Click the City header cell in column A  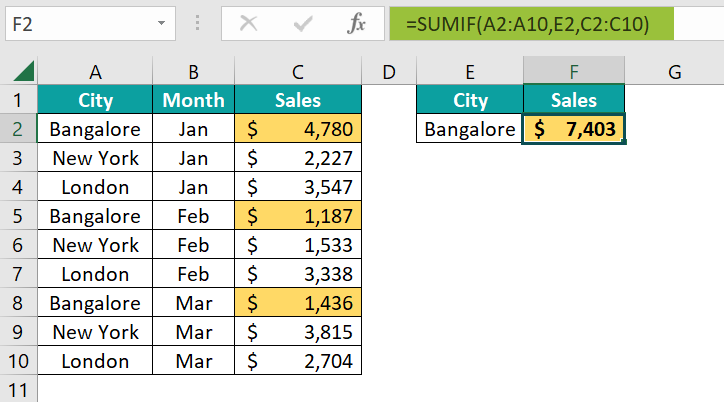point(95,100)
